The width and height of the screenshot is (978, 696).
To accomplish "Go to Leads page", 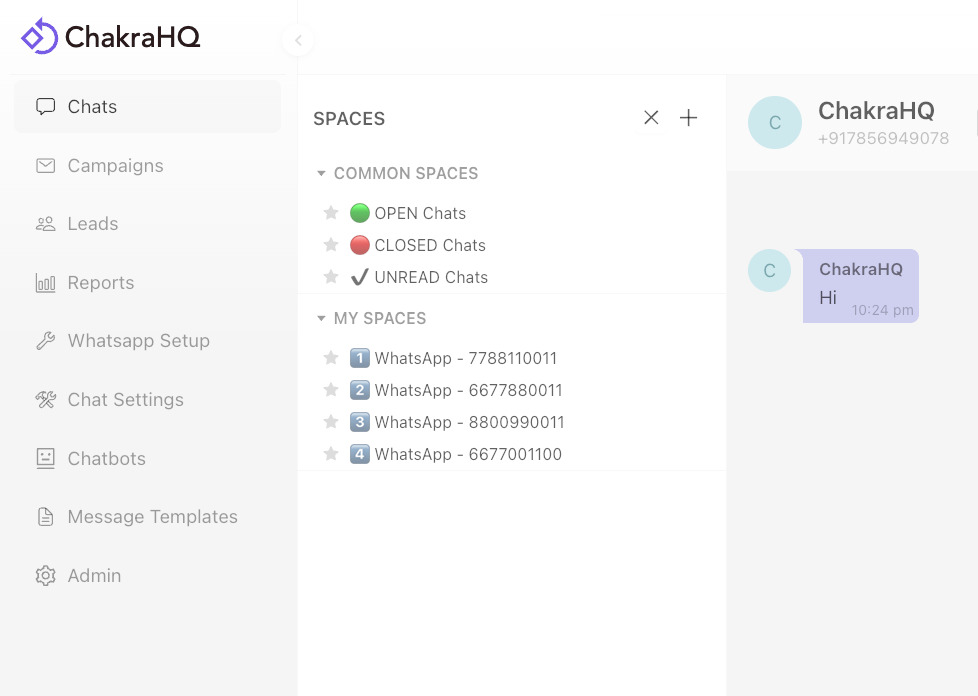I will [x=147, y=224].
